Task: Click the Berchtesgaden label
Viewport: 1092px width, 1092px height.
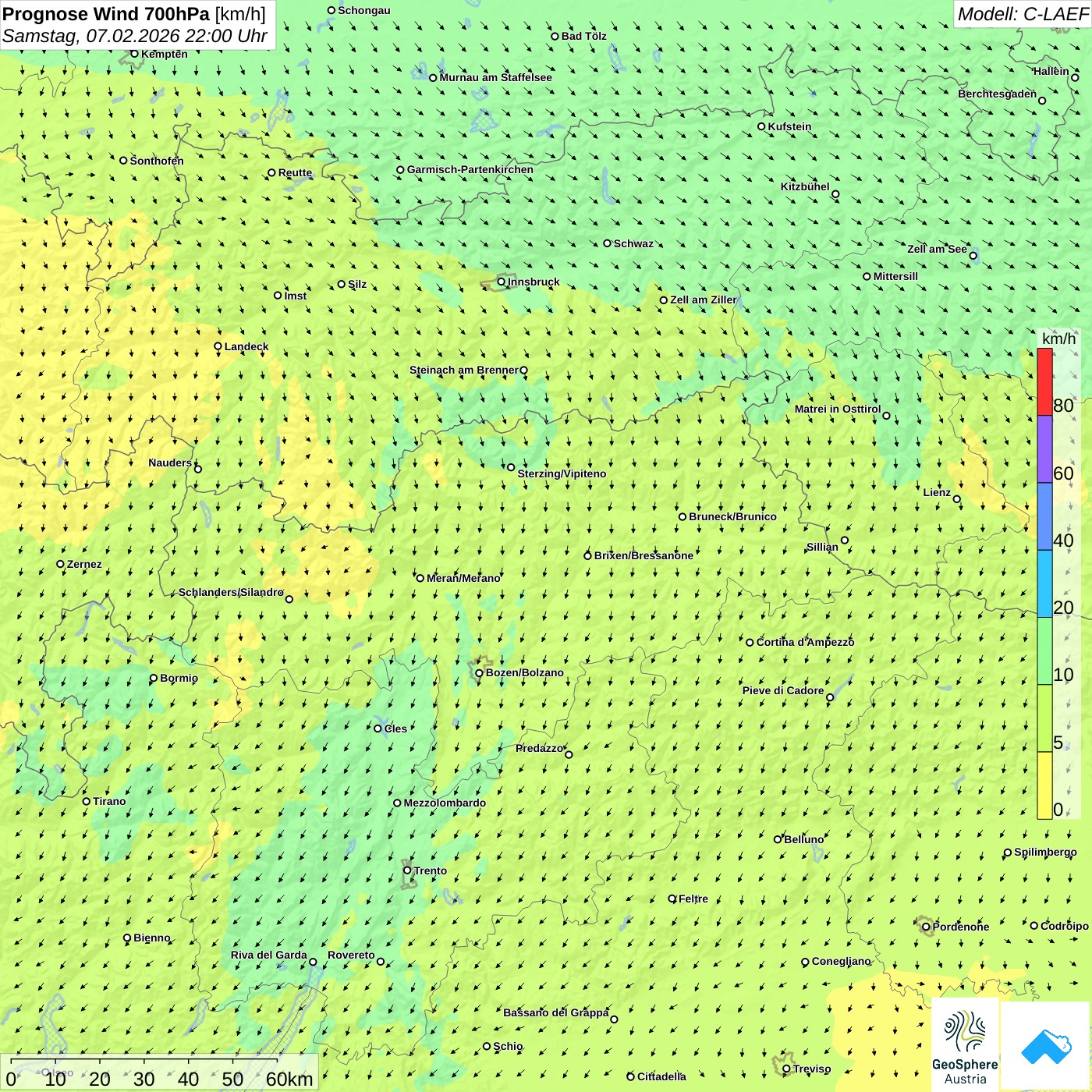Action: coord(997,94)
